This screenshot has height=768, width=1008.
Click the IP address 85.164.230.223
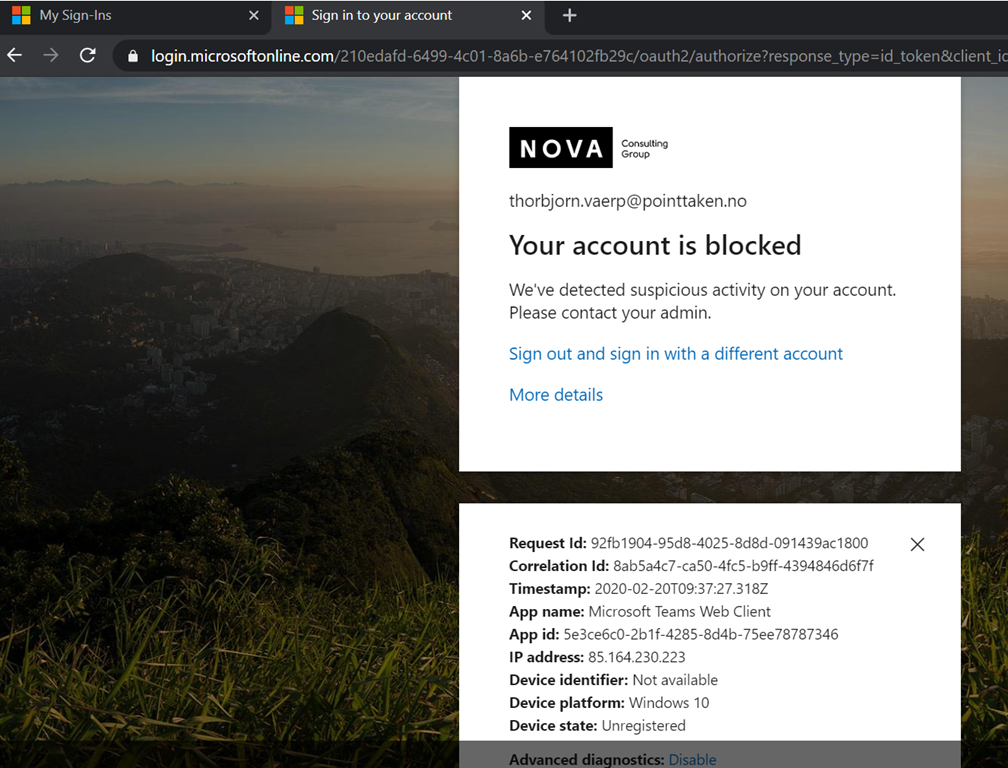[x=636, y=657]
